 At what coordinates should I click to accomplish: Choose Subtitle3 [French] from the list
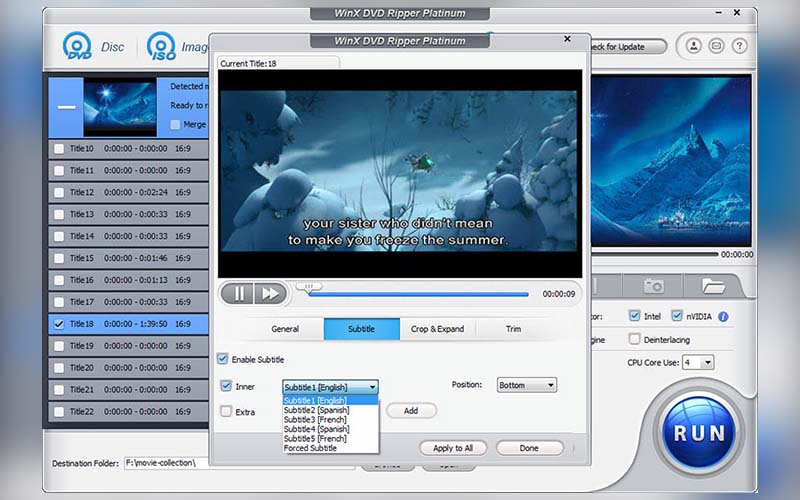click(331, 419)
